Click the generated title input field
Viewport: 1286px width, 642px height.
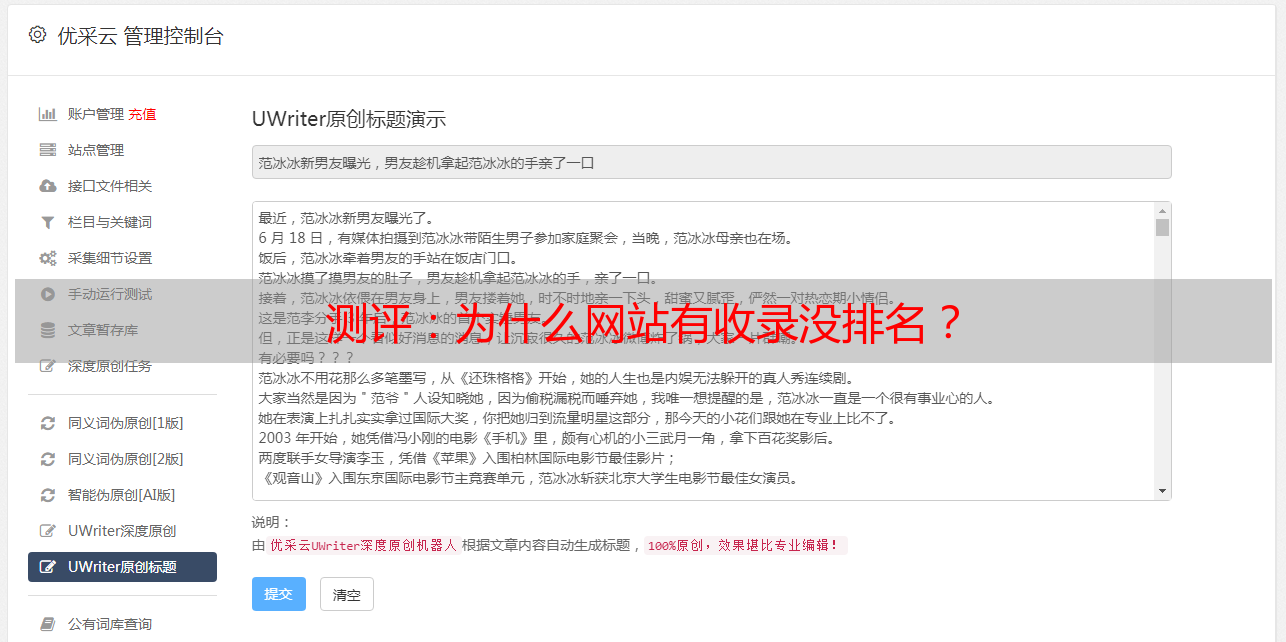(x=711, y=162)
